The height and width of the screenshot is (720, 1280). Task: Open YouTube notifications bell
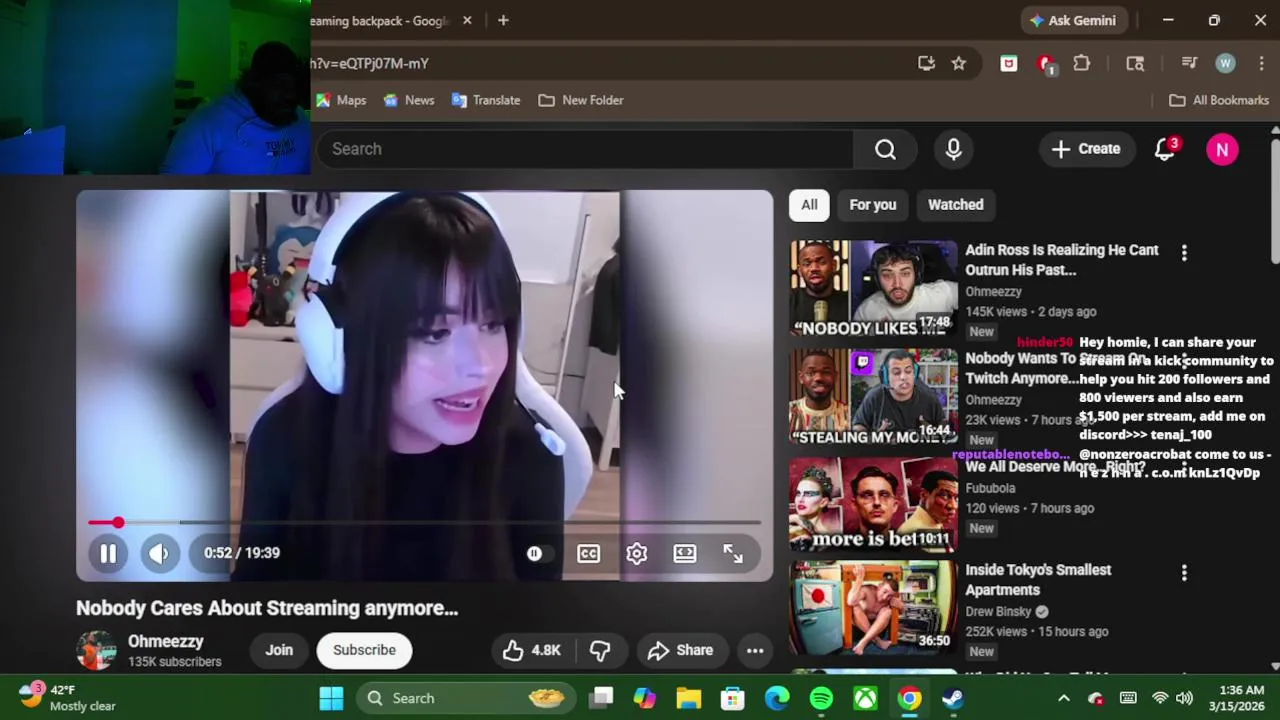(x=1165, y=149)
